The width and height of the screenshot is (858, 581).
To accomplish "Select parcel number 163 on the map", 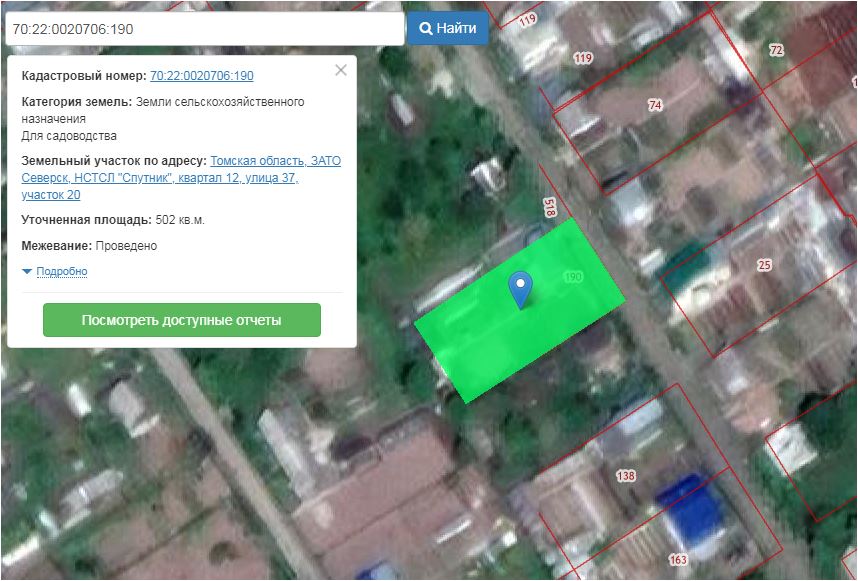I will point(678,560).
